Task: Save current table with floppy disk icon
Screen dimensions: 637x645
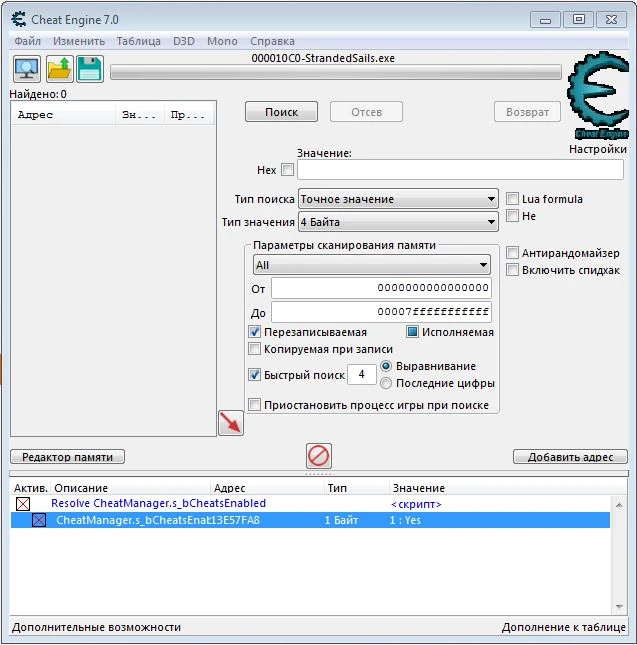Action: click(90, 69)
